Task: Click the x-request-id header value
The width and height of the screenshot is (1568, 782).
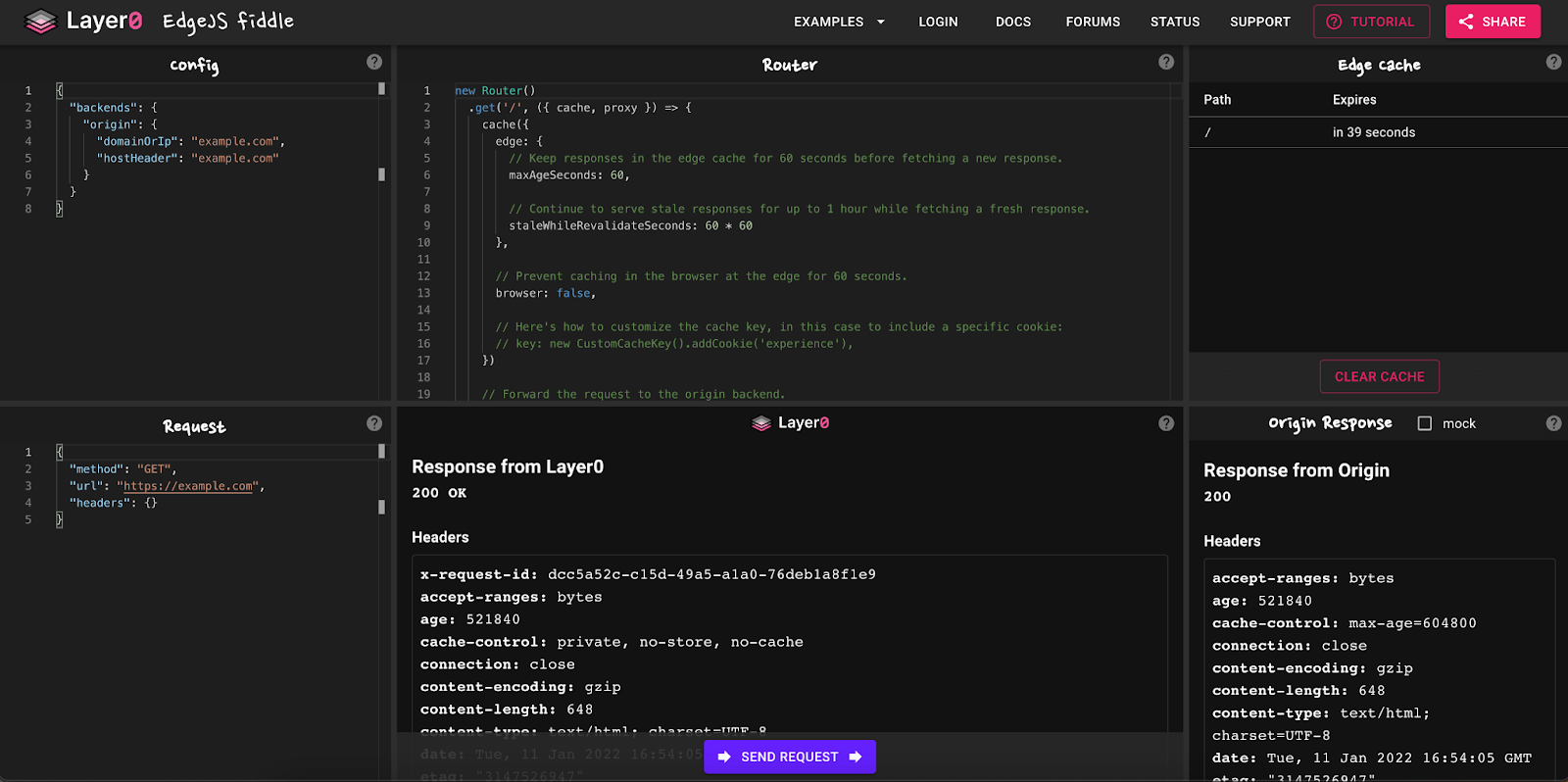Action: tap(711, 574)
